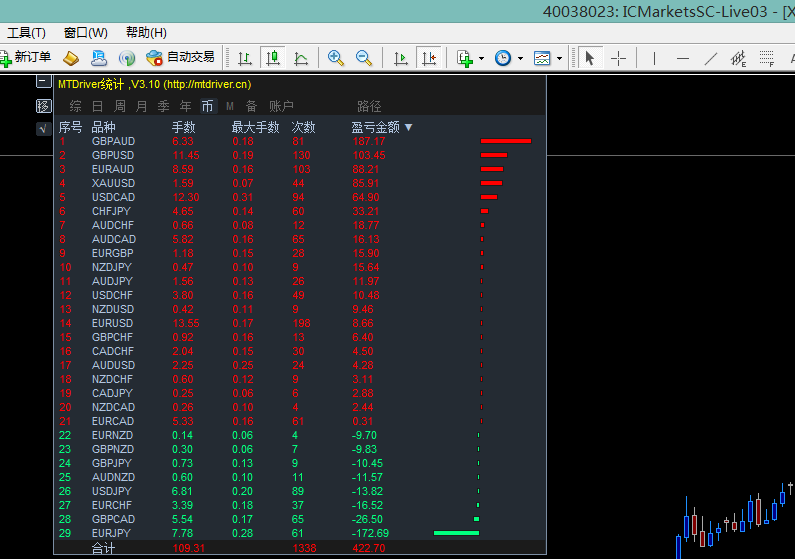Select the trendline drawing tool
This screenshot has width=795, height=559.
[x=711, y=59]
